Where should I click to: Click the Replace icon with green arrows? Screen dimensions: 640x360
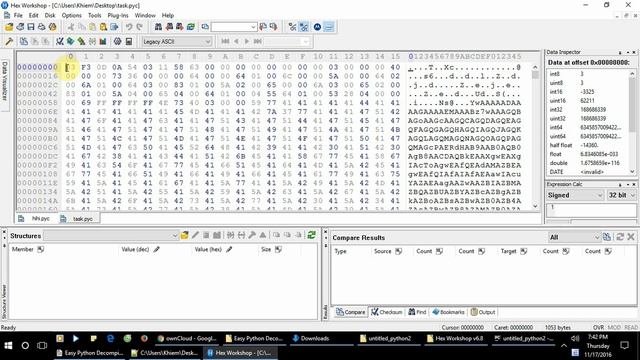pos(191,27)
